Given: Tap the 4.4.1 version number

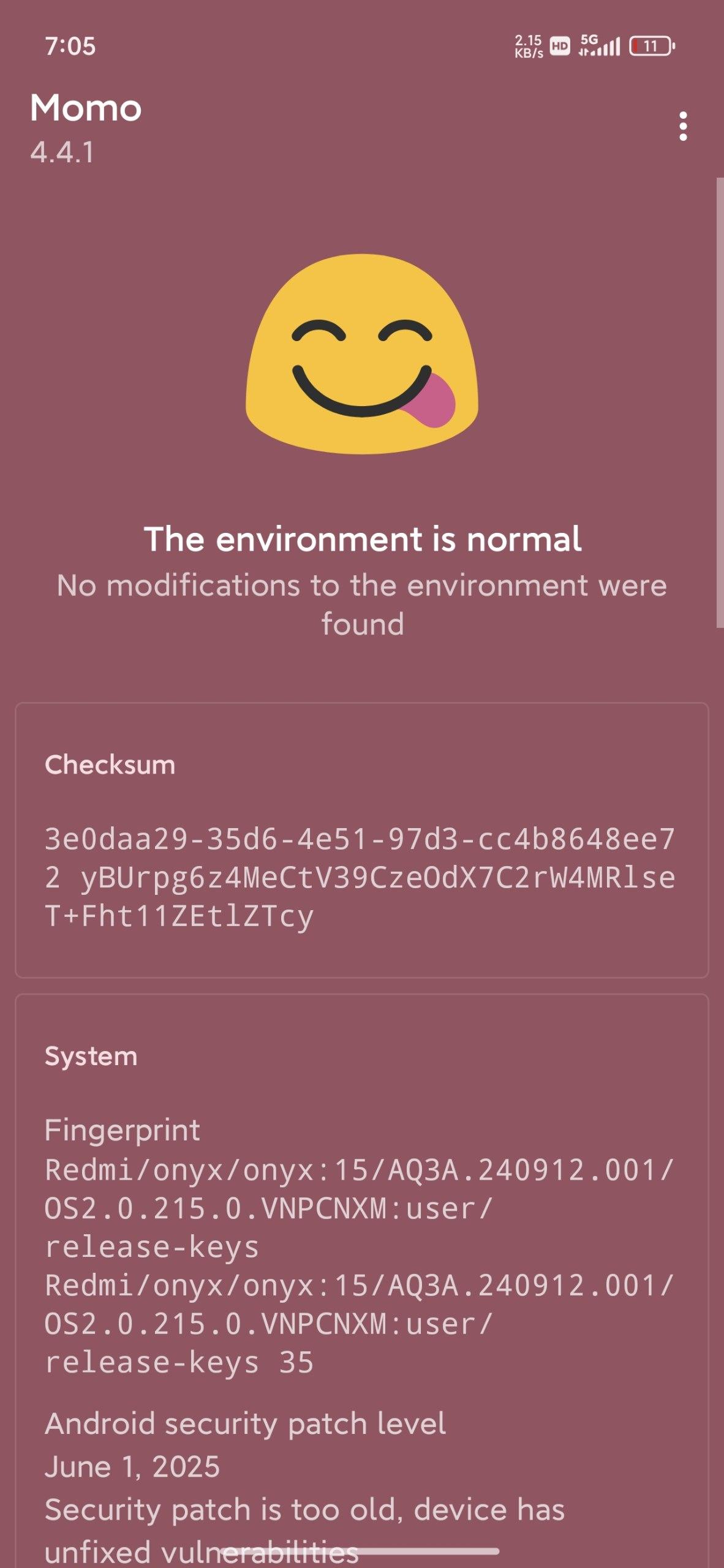Looking at the screenshot, I should (x=62, y=152).
